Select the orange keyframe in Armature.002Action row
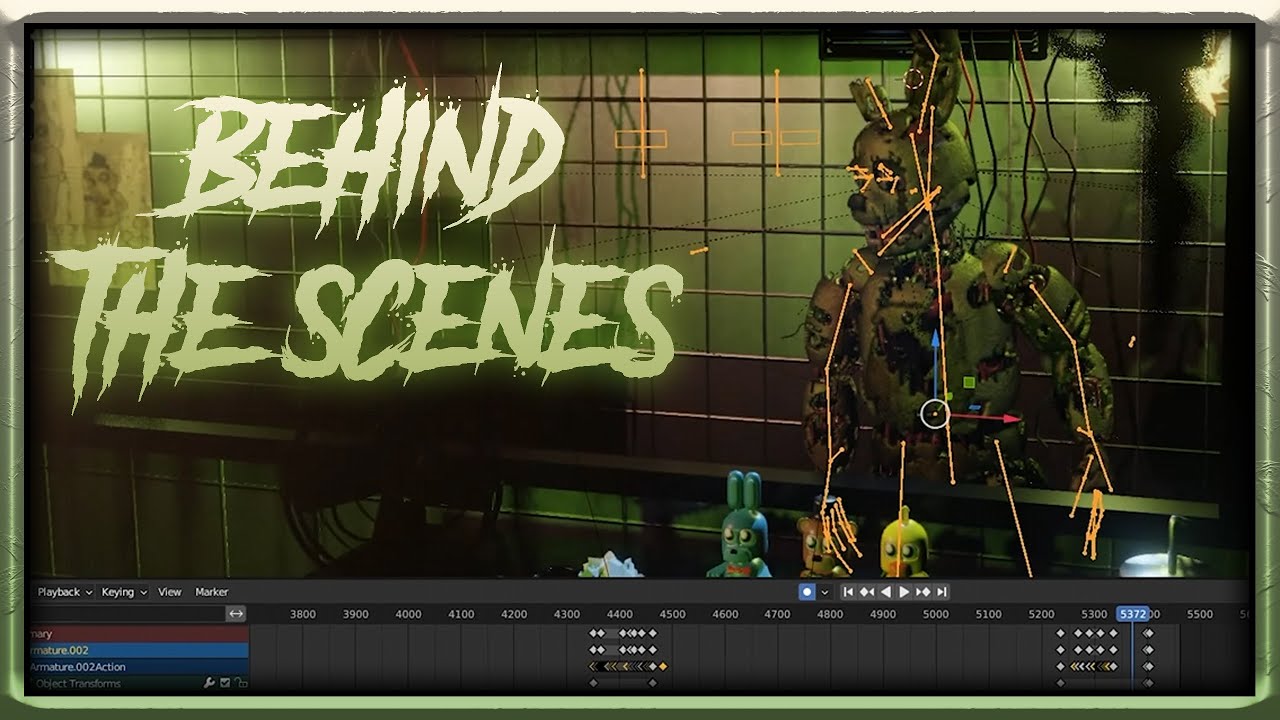 tap(662, 666)
